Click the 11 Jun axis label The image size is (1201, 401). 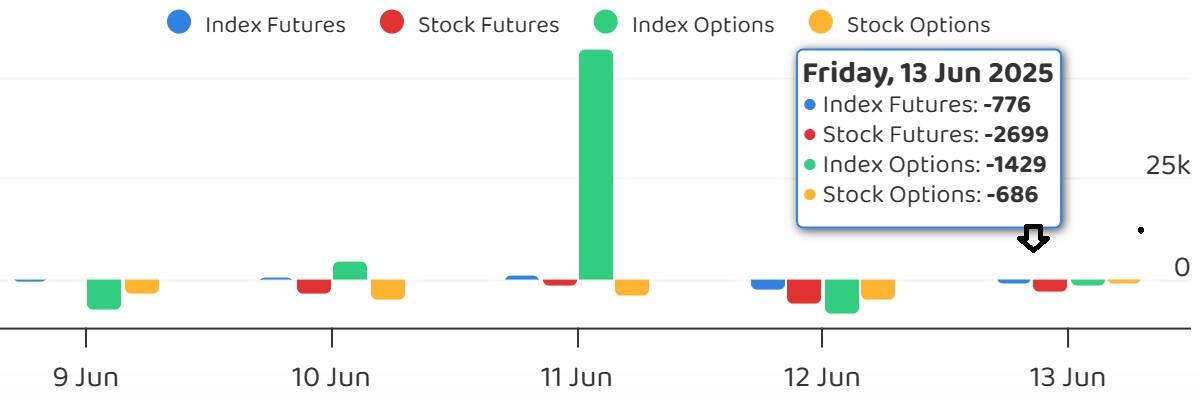(x=577, y=378)
